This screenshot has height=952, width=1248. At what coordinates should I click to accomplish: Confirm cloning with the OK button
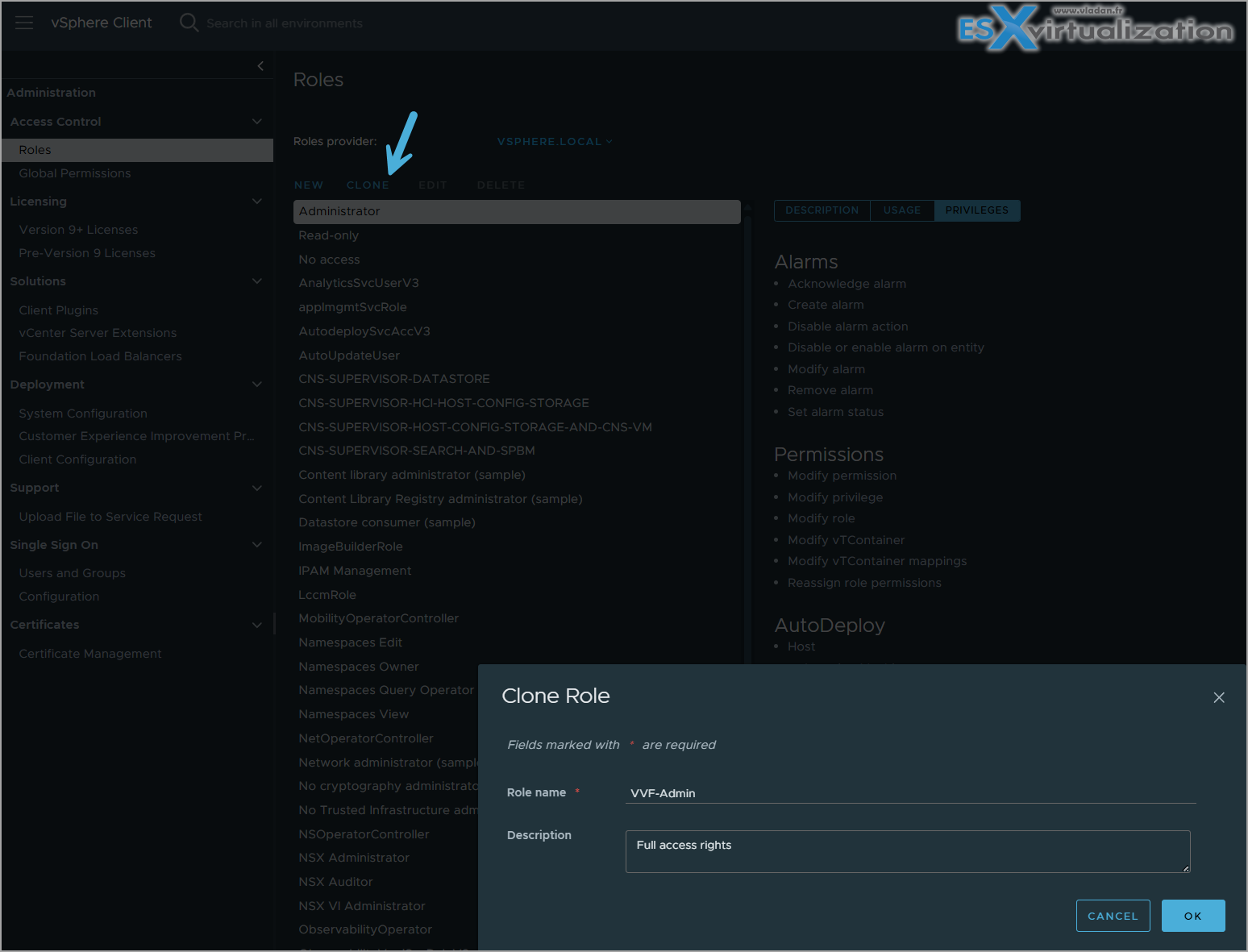[x=1193, y=916]
